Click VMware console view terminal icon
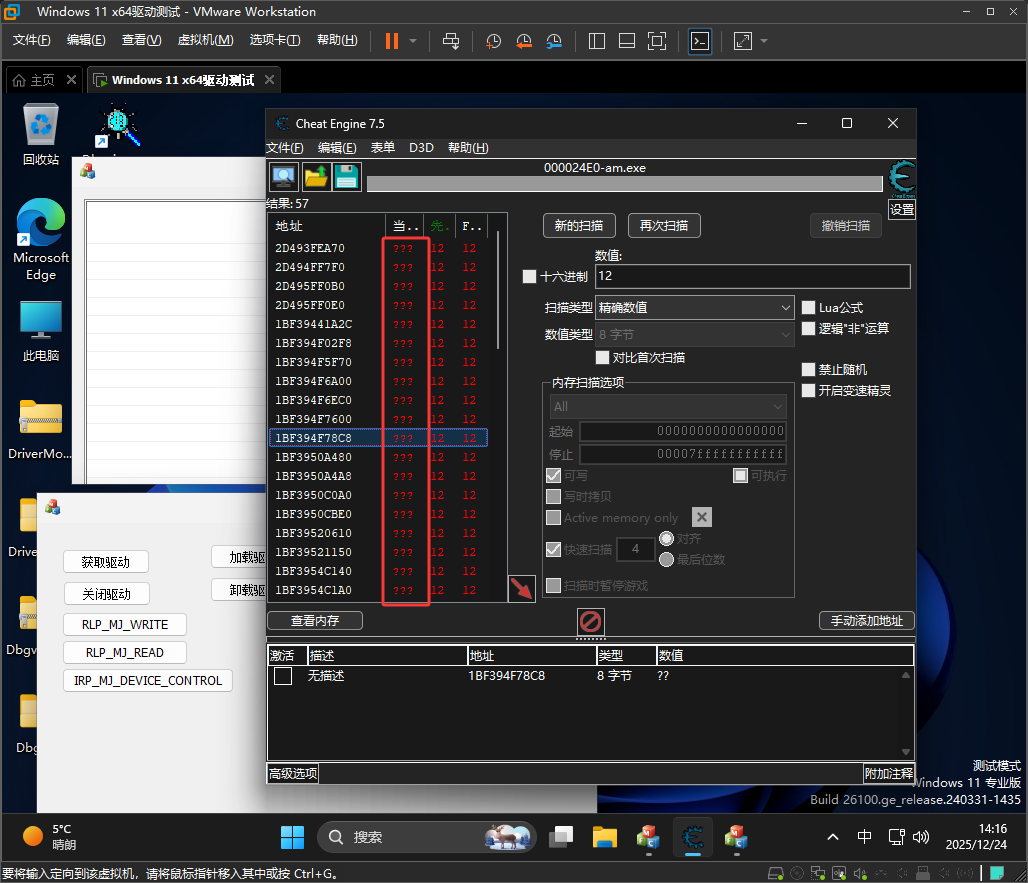 (x=700, y=41)
